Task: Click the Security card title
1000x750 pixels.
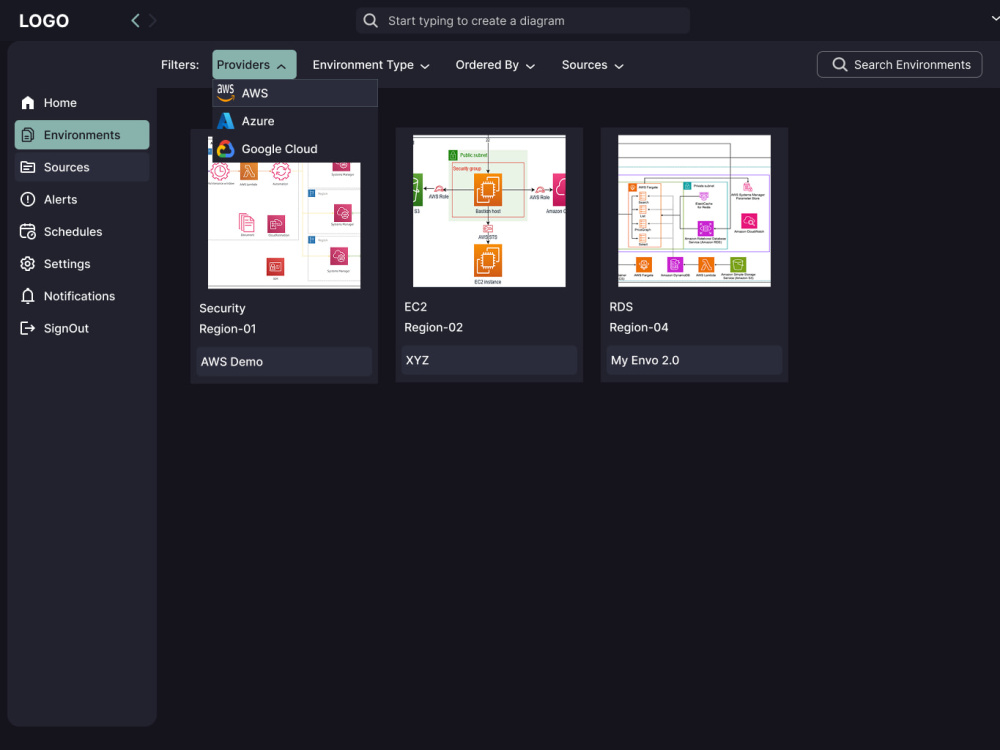Action: pos(222,308)
